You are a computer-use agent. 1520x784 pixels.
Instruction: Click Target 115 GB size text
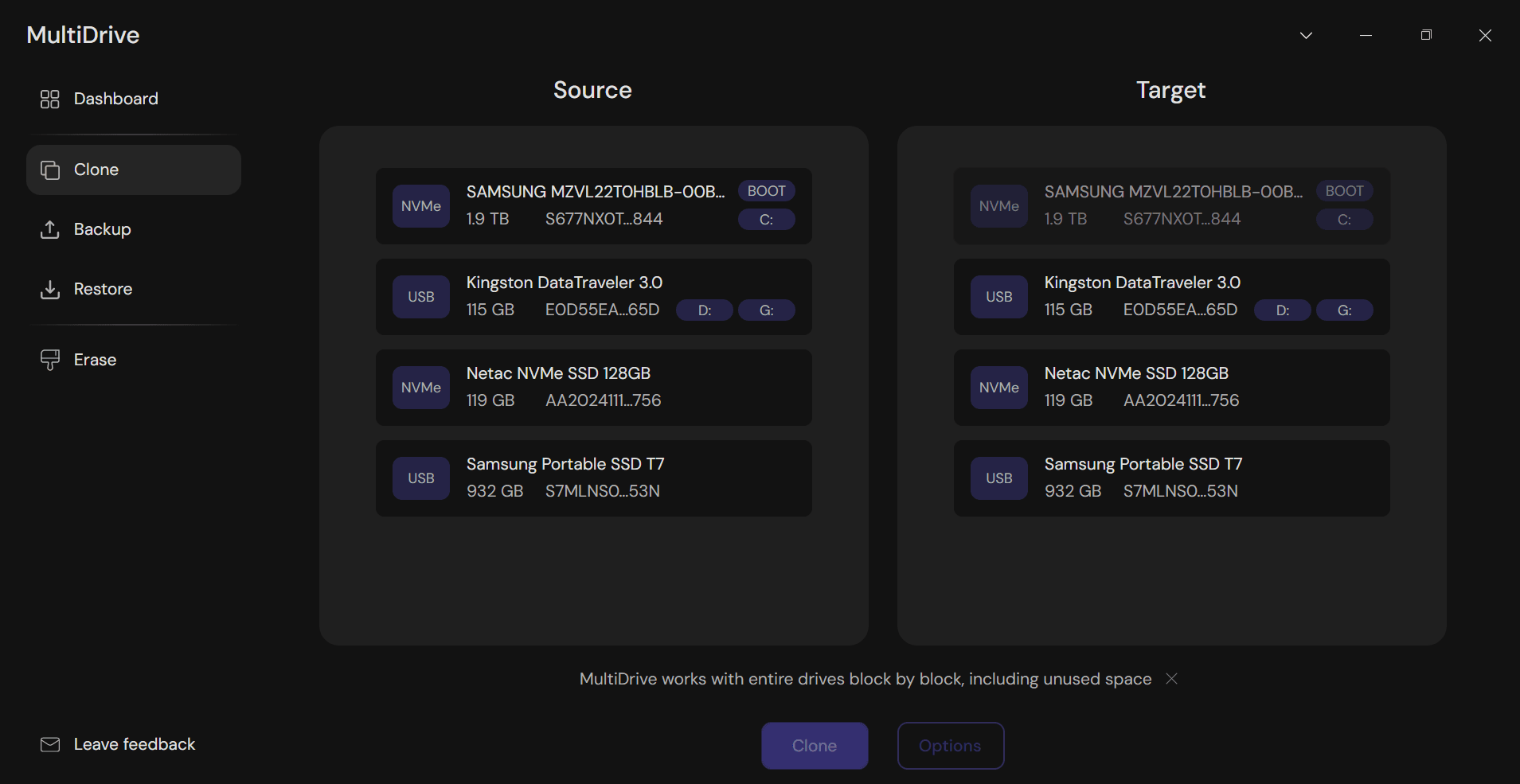(x=1068, y=310)
